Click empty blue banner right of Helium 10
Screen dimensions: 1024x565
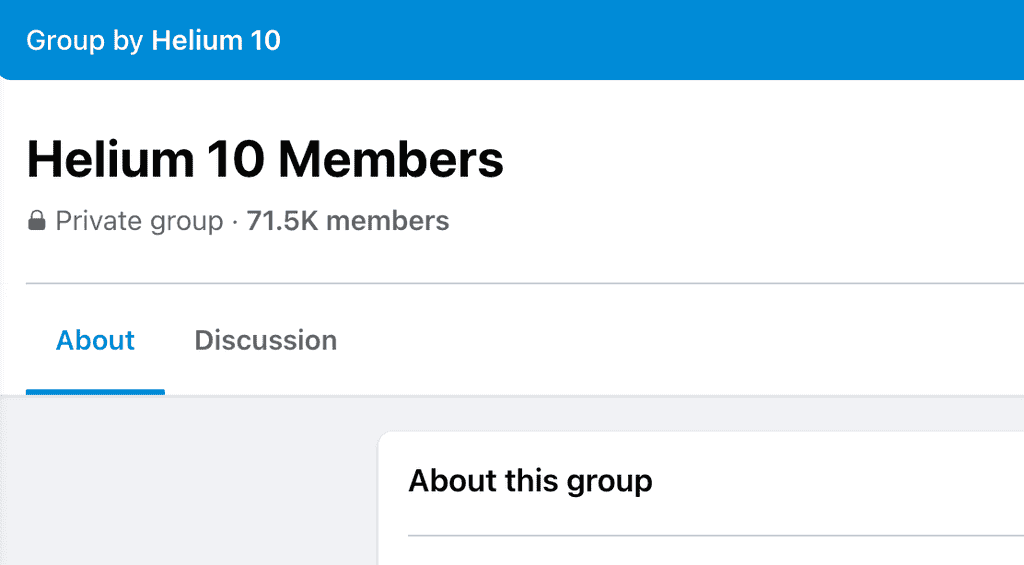point(653,40)
